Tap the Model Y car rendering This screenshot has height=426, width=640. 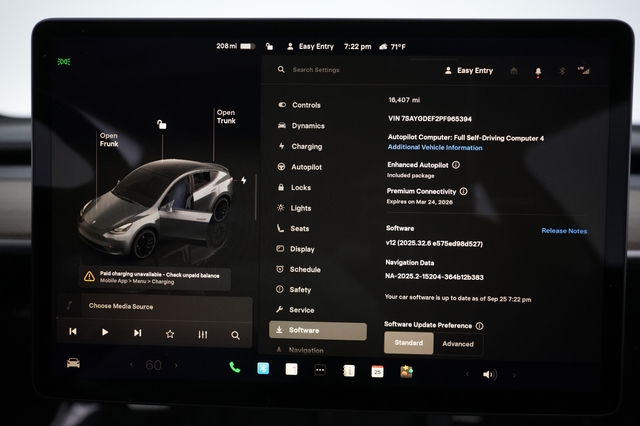[x=155, y=208]
